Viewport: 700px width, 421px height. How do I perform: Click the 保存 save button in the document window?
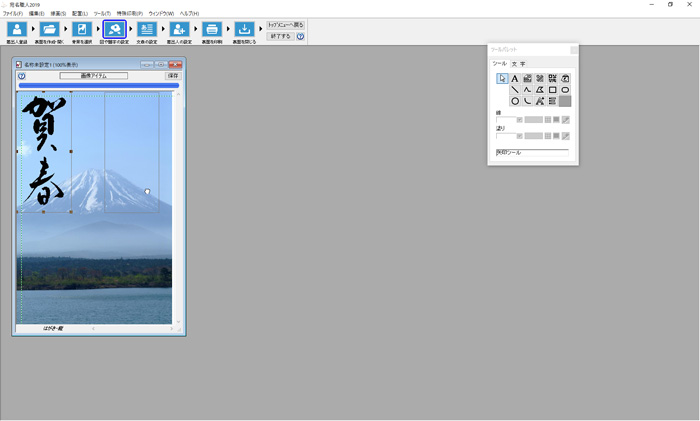pos(173,76)
